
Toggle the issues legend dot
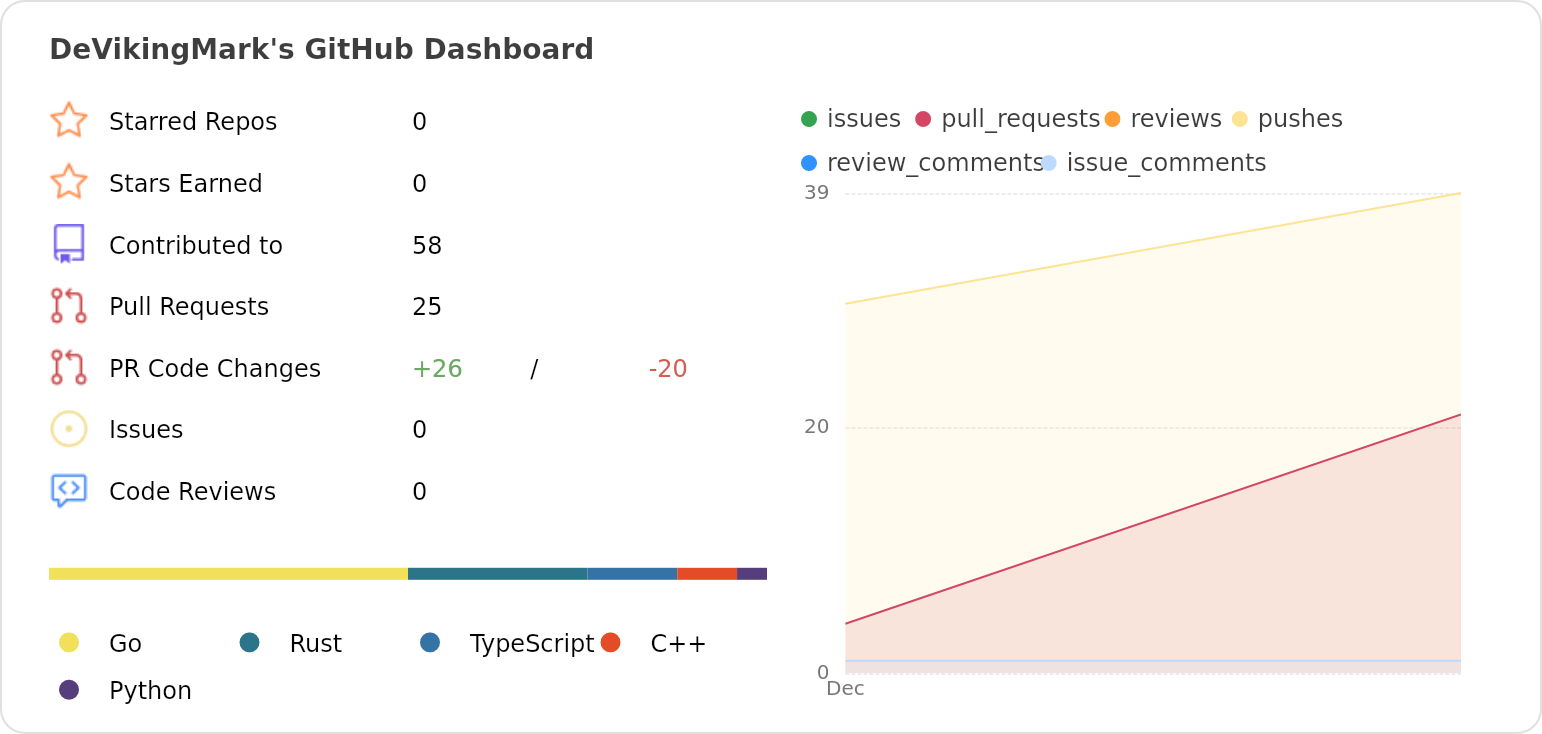pos(809,119)
